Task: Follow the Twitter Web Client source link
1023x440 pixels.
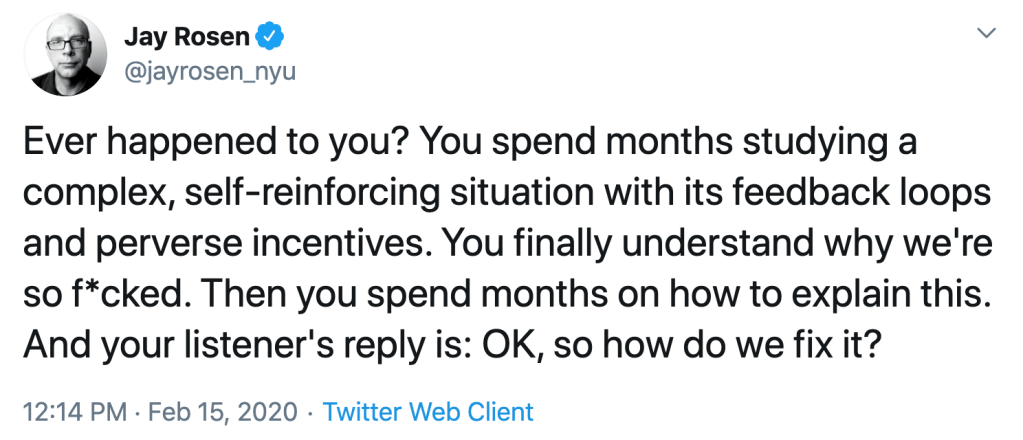Action: pyautogui.click(x=428, y=411)
